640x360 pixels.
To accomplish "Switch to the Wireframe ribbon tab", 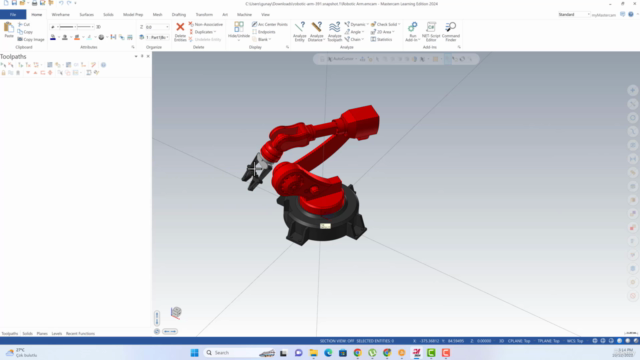I will tap(60, 14).
